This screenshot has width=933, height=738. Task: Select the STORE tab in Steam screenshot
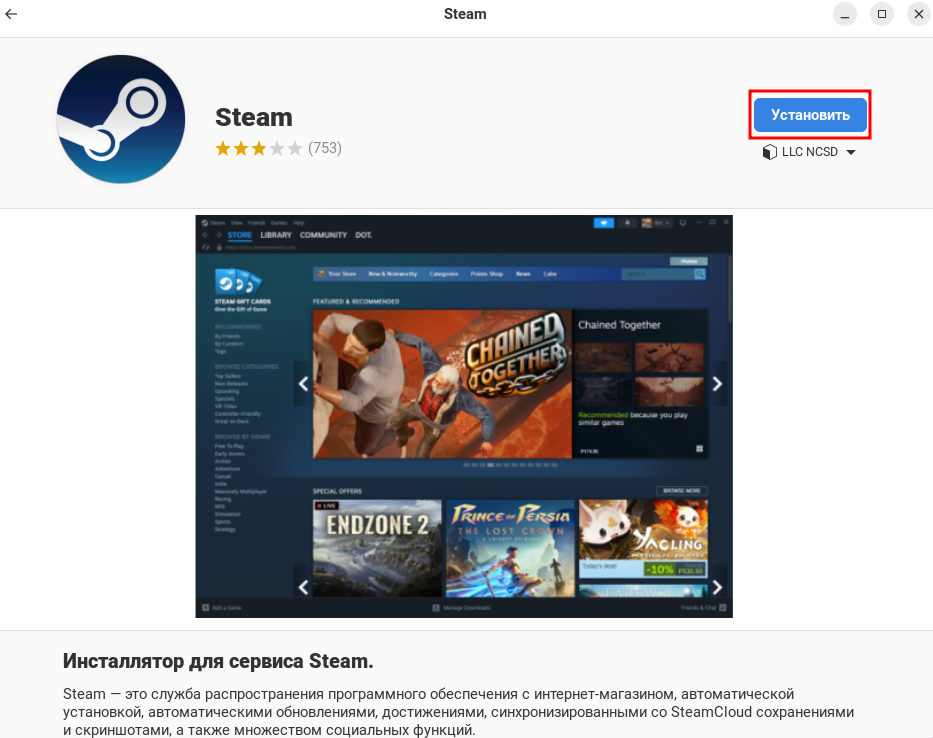click(x=240, y=235)
